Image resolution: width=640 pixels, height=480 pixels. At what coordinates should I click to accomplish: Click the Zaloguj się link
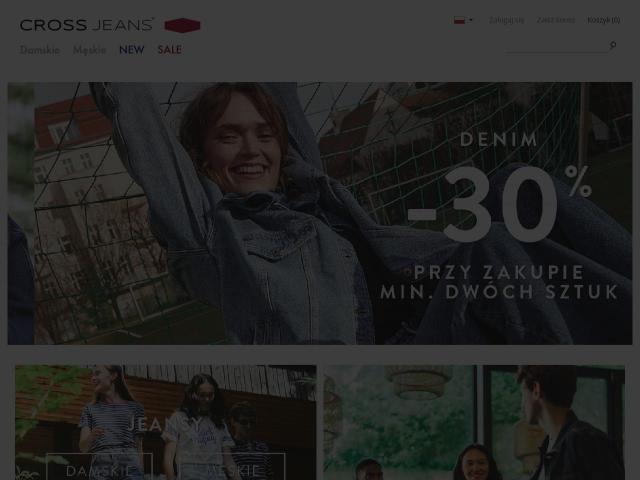507,20
